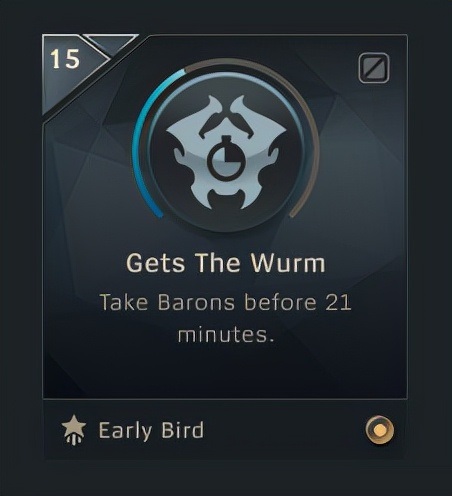
Task: Open the Gets The Wurm title
Action: [226, 263]
